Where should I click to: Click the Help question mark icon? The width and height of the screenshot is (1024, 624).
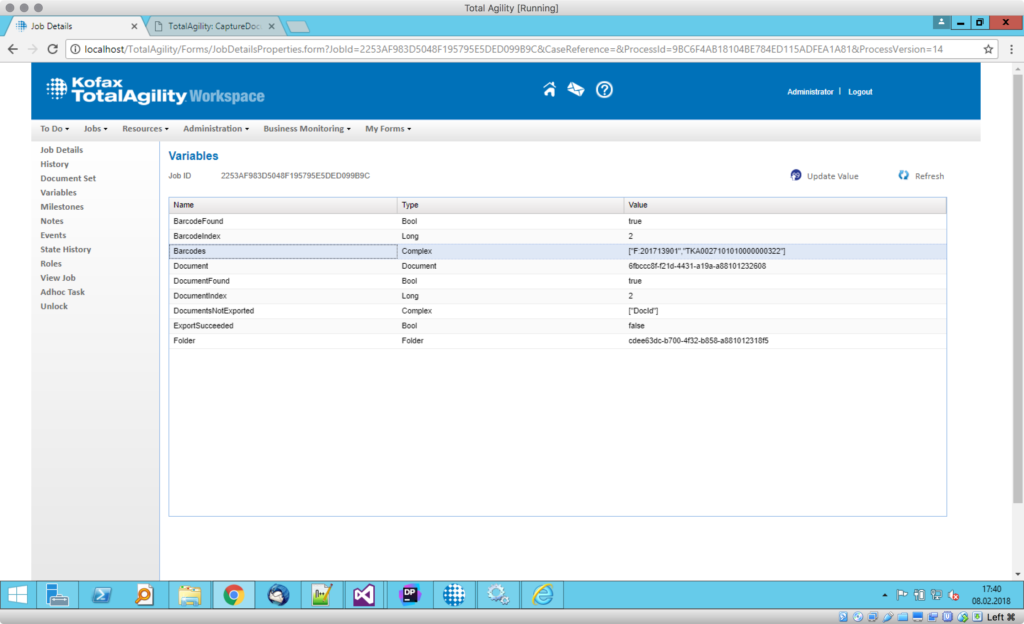[x=604, y=90]
